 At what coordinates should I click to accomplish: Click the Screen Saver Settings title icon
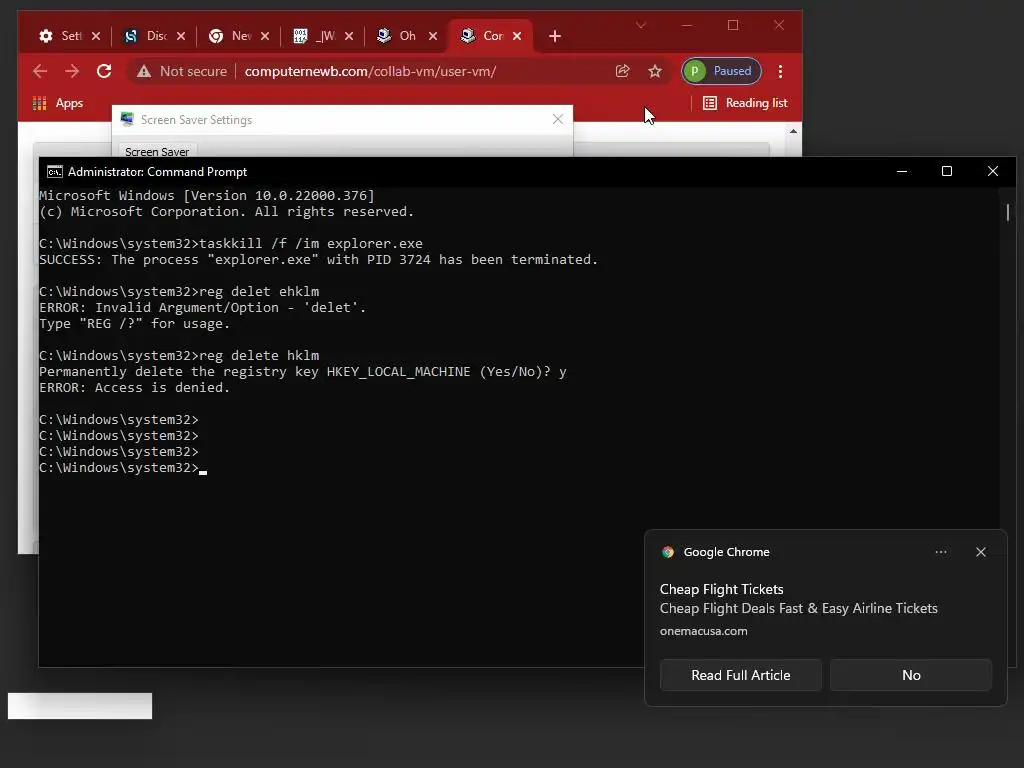tap(127, 119)
